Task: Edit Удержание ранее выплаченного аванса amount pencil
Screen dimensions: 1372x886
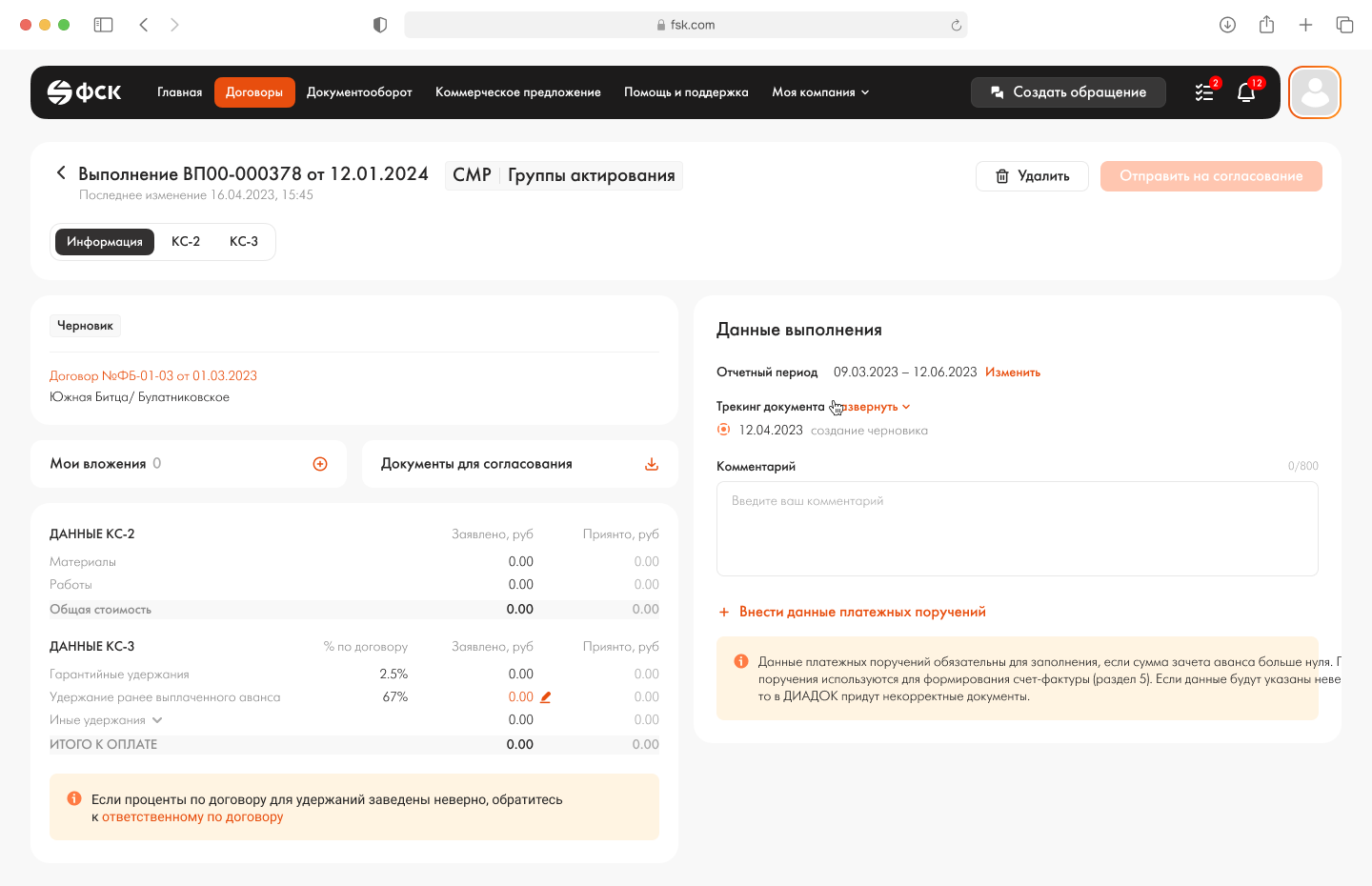Action: pyautogui.click(x=546, y=697)
